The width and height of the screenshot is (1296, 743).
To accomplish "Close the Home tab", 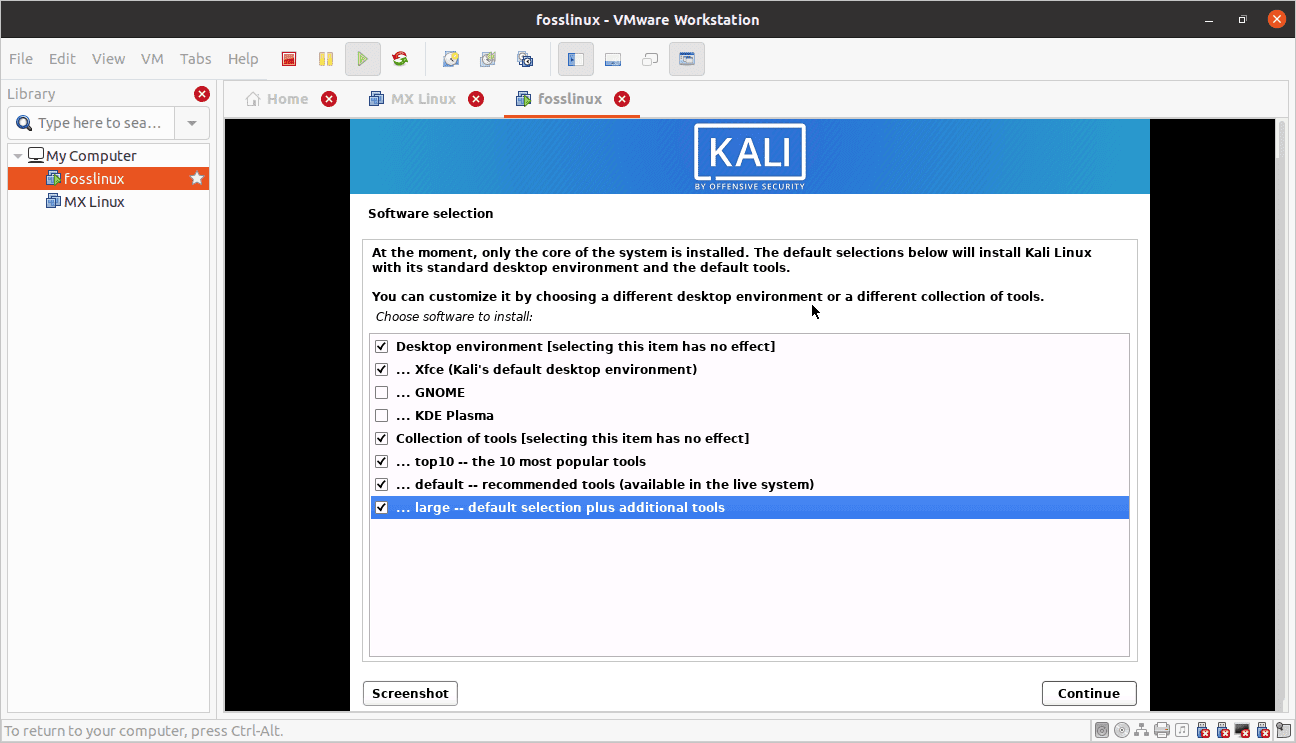I will [329, 99].
